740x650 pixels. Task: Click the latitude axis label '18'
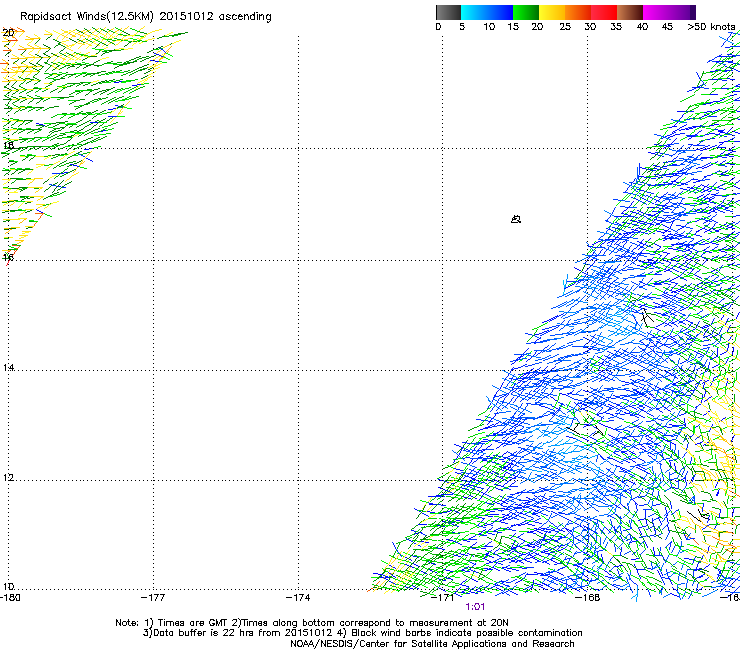pyautogui.click(x=8, y=145)
